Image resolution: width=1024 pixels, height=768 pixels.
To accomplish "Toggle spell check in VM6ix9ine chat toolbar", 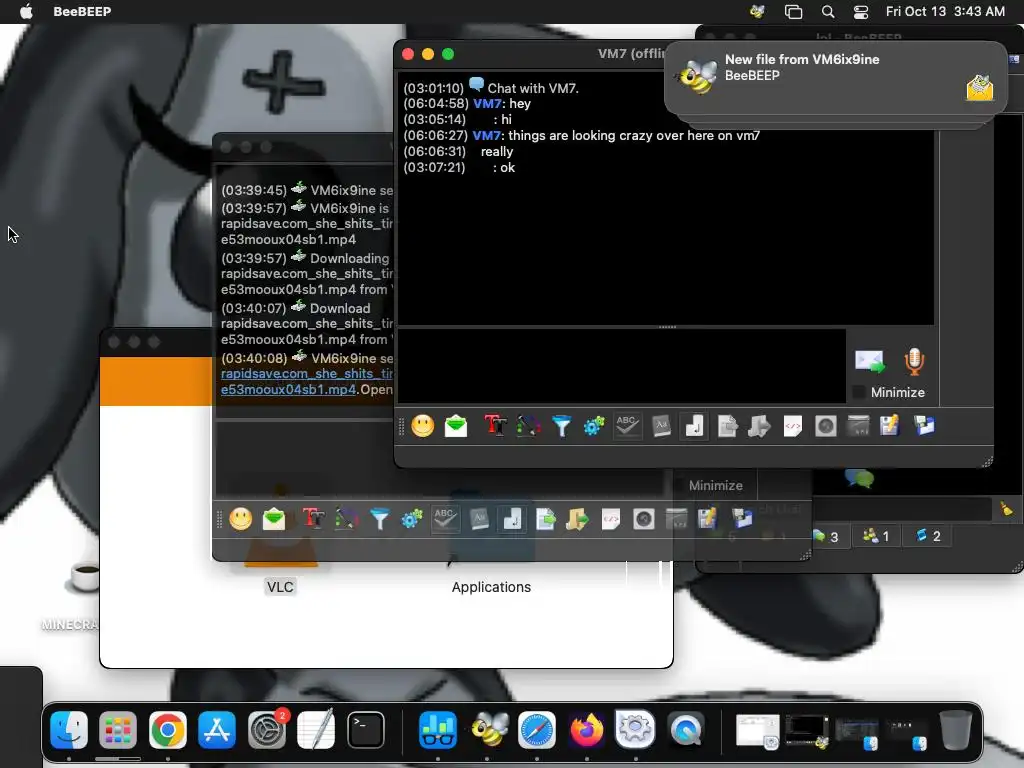I will [445, 519].
